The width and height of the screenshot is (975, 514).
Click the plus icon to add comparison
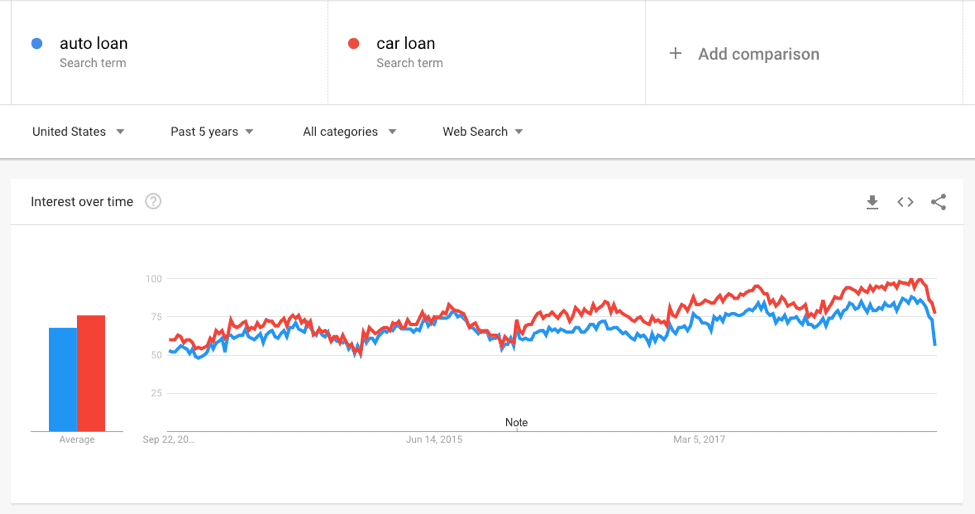tap(675, 53)
